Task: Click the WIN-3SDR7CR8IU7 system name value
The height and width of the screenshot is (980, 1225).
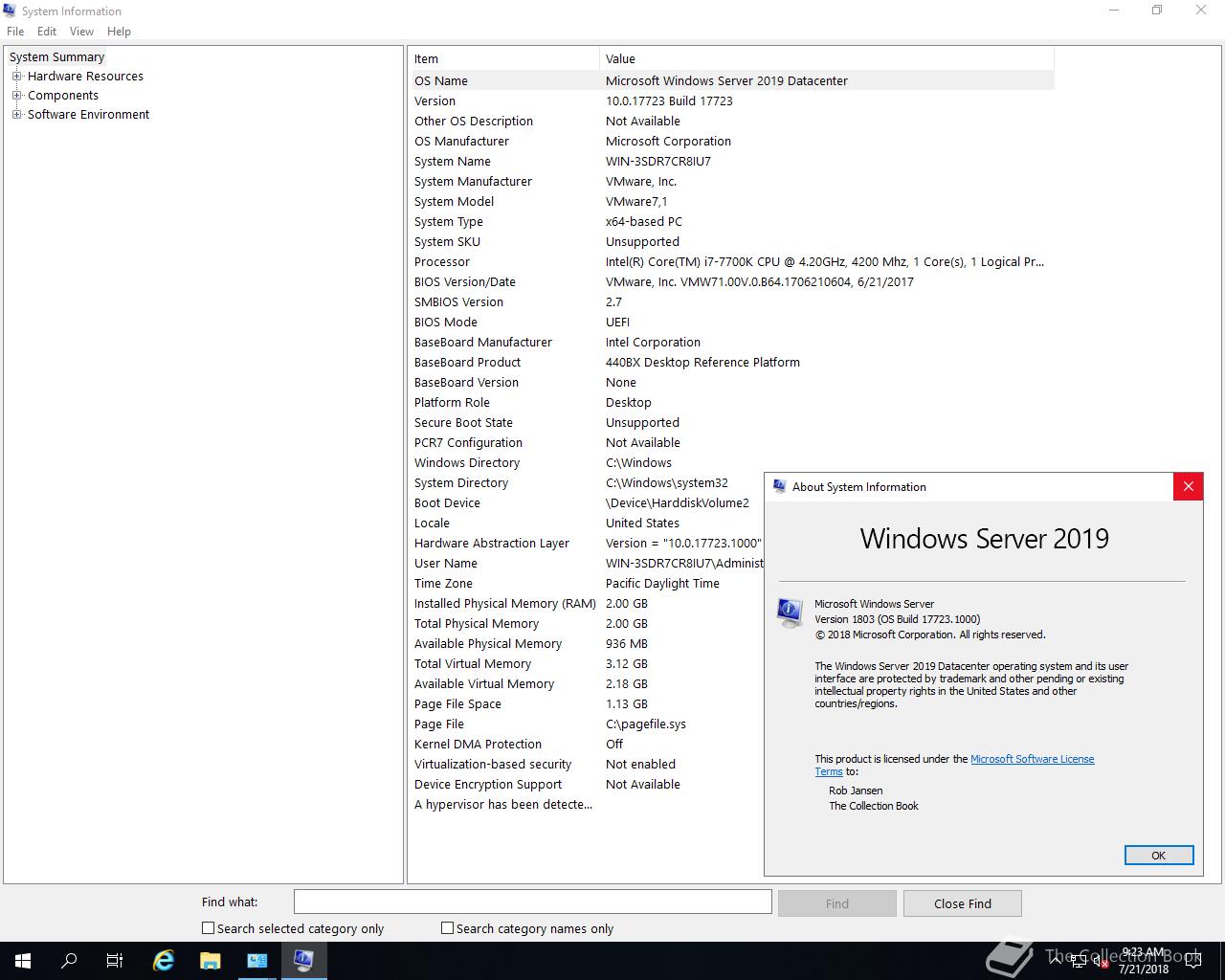Action: click(657, 161)
